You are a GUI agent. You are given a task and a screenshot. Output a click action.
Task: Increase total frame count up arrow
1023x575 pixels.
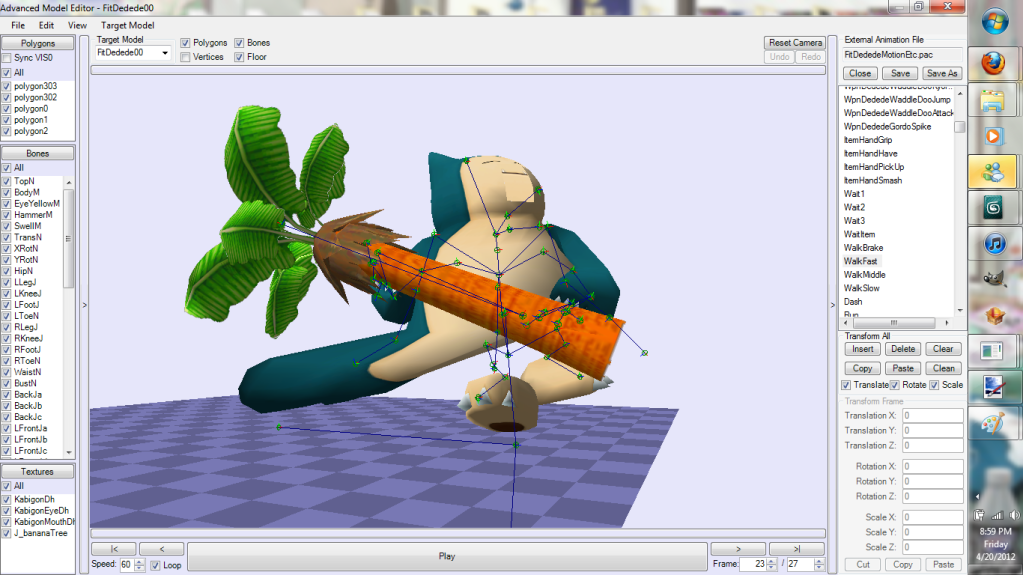pyautogui.click(x=819, y=561)
